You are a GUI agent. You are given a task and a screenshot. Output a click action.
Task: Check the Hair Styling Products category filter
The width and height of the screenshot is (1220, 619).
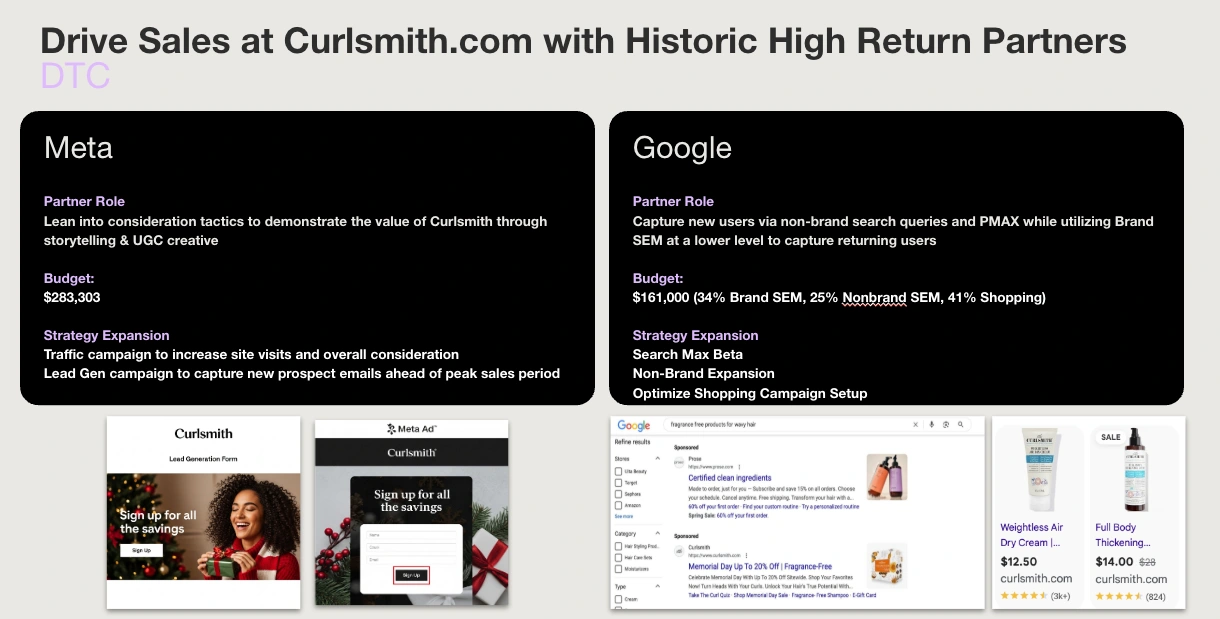tap(618, 546)
